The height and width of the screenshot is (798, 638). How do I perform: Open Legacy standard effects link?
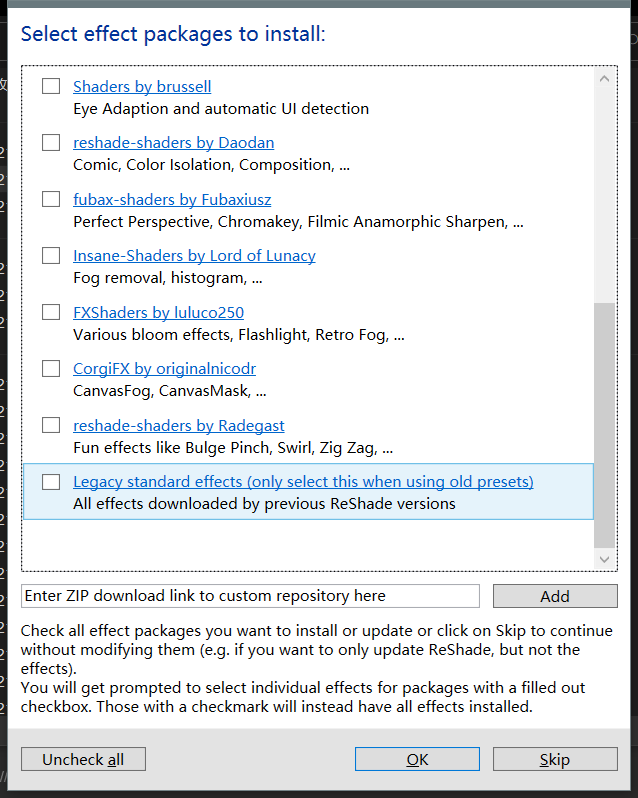point(303,482)
